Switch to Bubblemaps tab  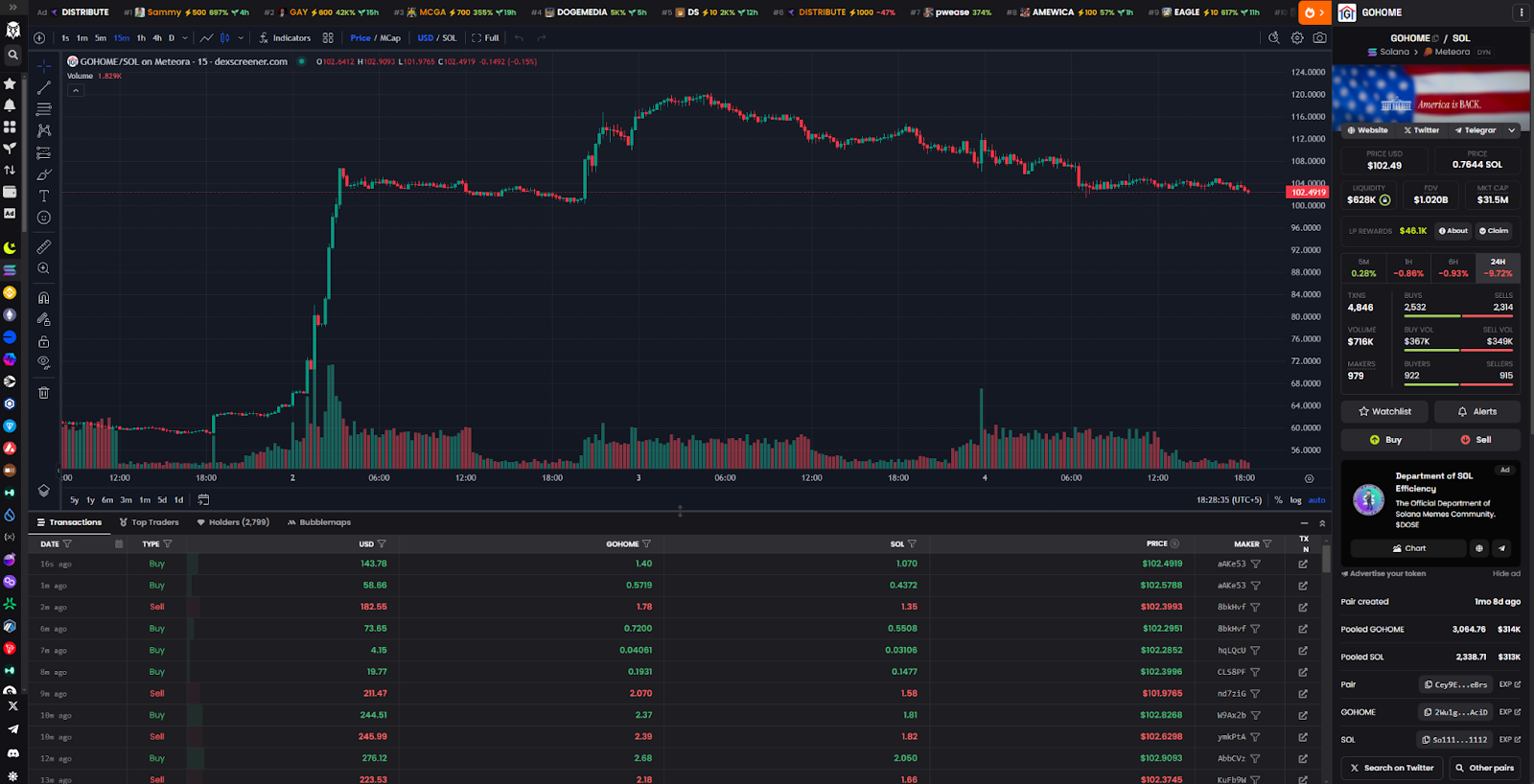319,522
